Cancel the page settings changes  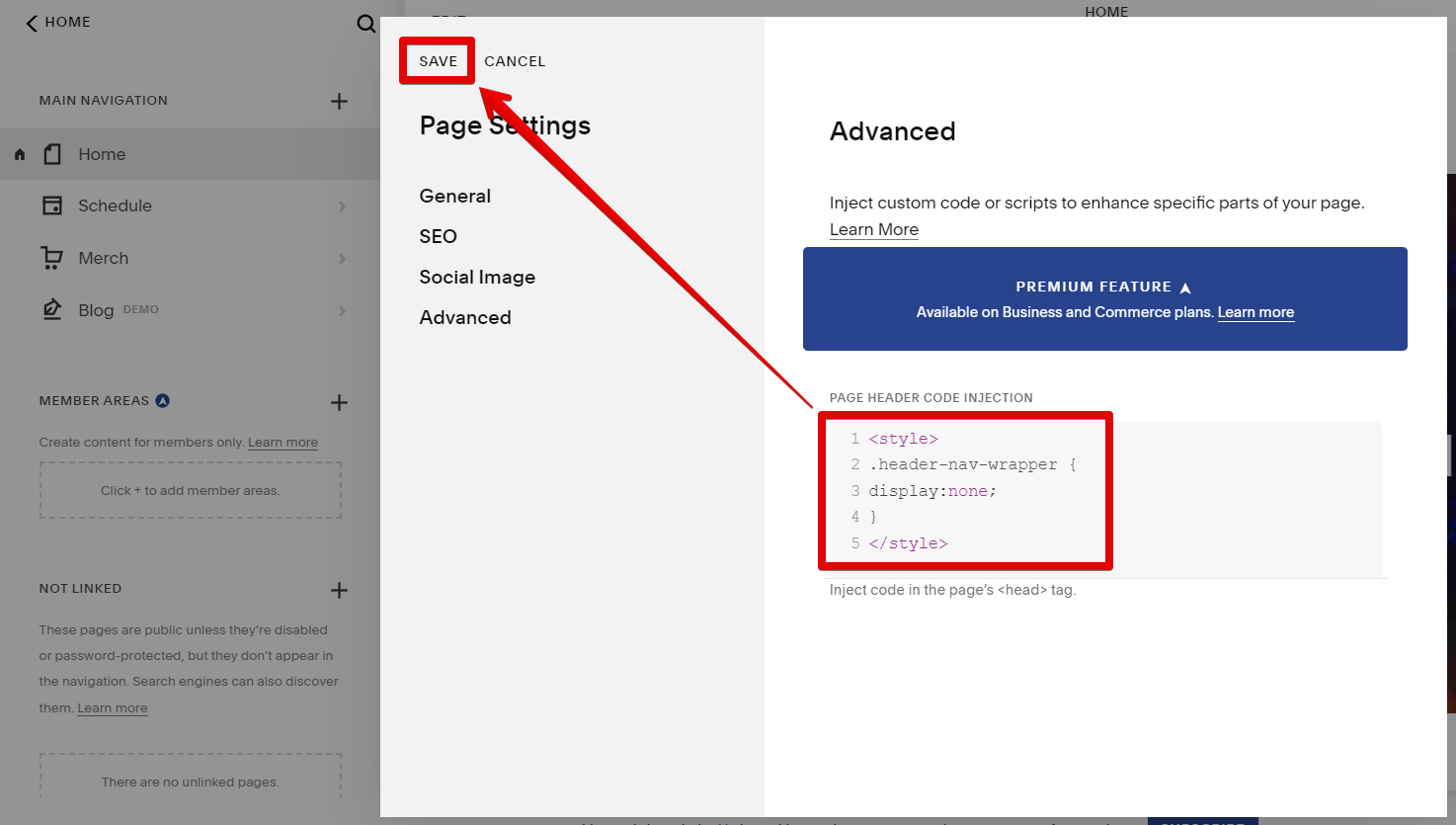click(515, 61)
